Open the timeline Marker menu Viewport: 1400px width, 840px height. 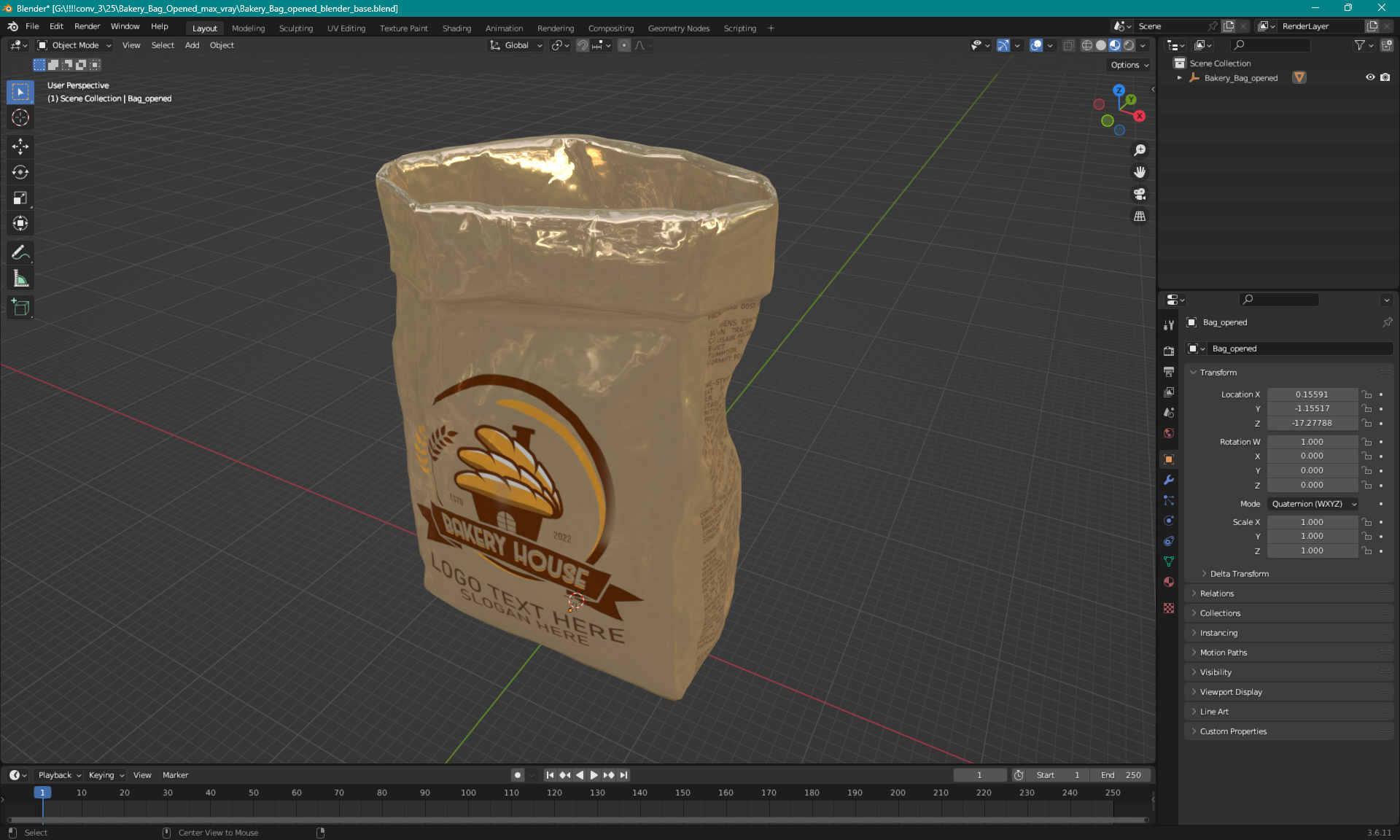click(175, 775)
